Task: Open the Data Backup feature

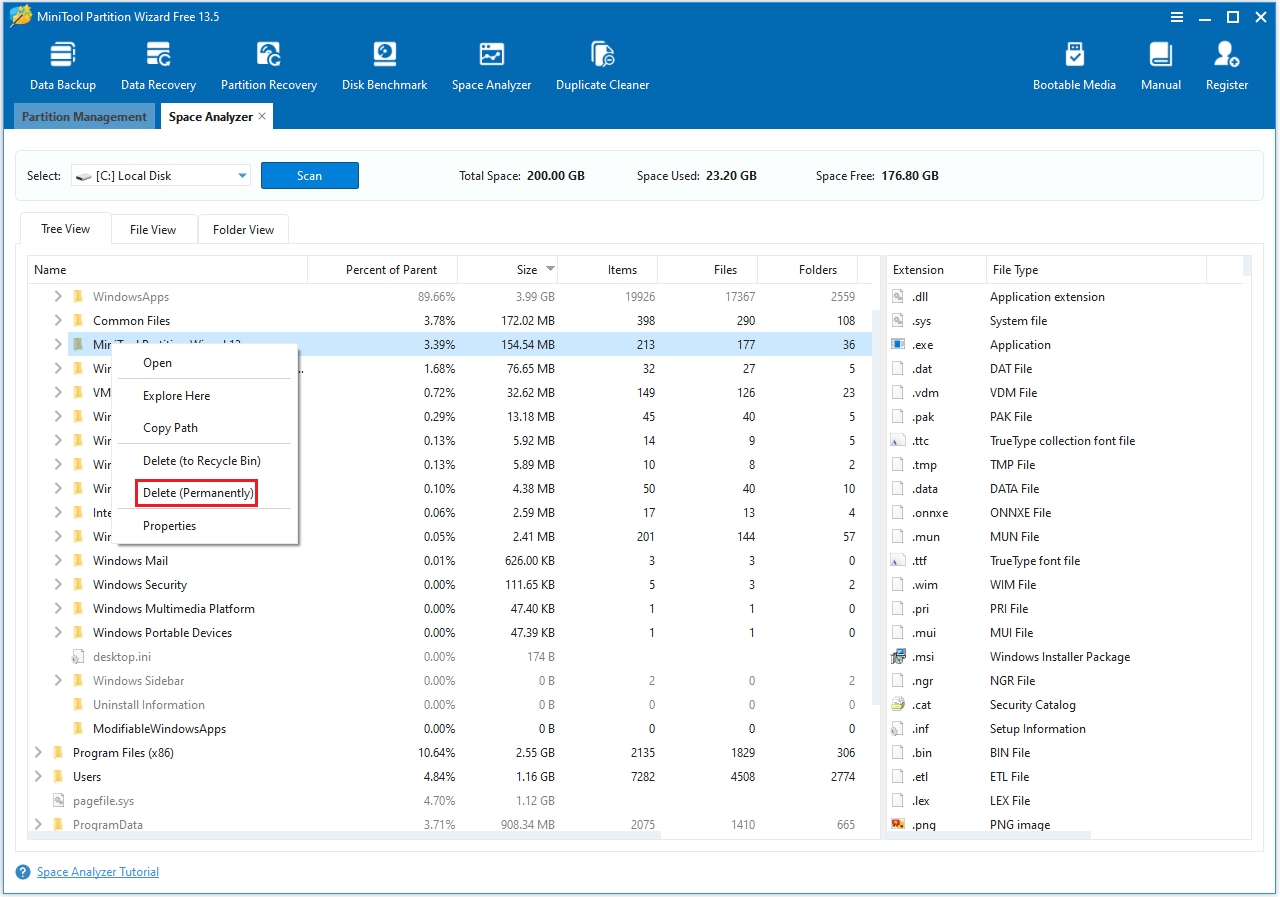Action: [x=62, y=62]
